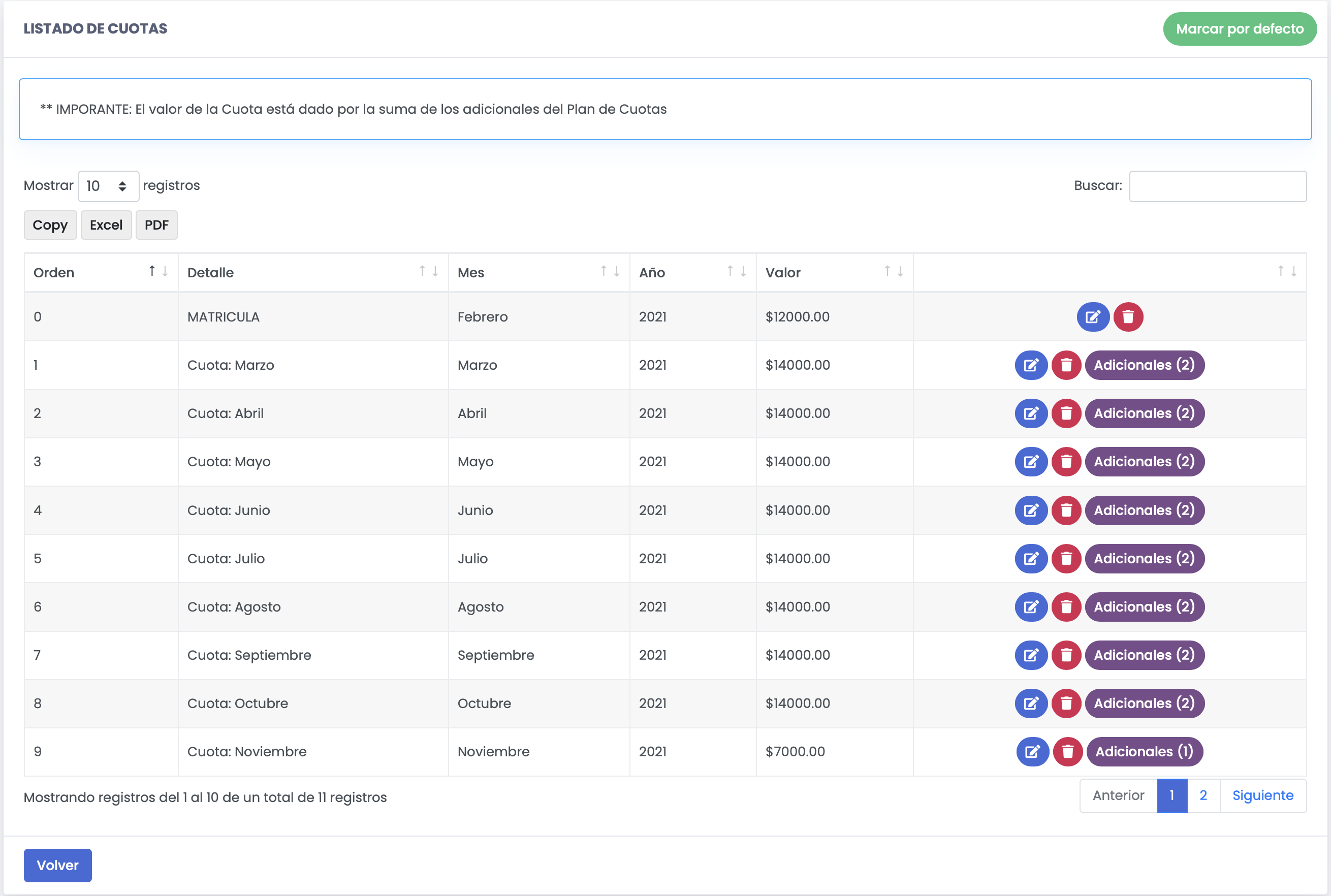Delete the Cuota: Septiembre row

(x=1066, y=655)
